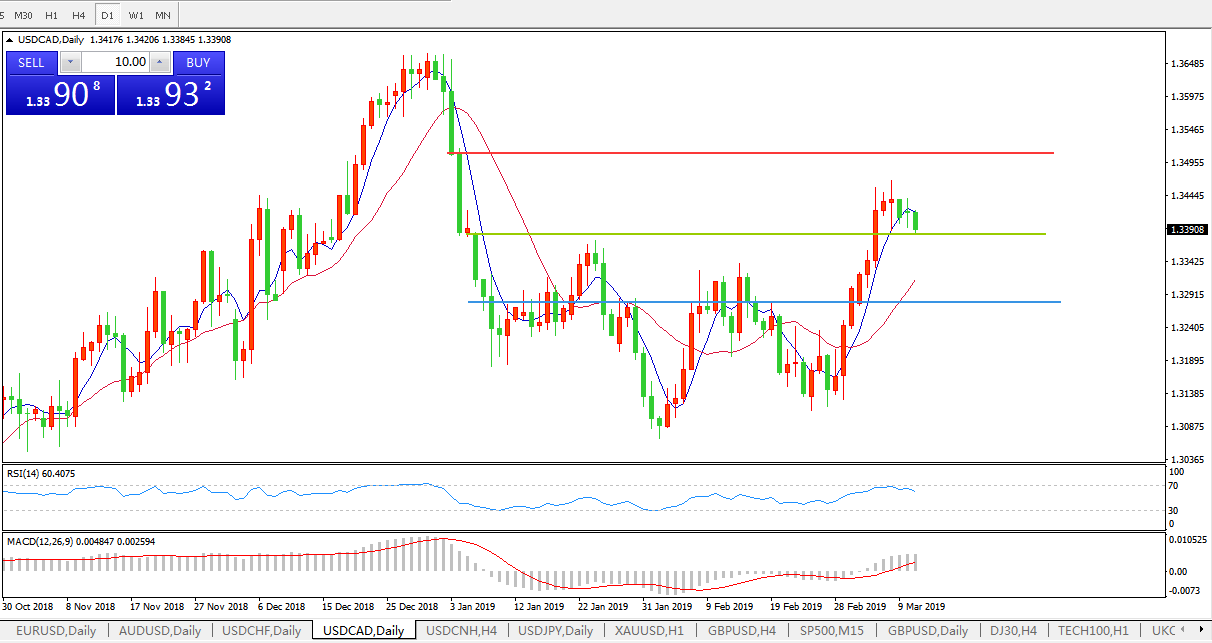
Task: Switch to the USDJPY,Daily tab
Action: (555, 631)
